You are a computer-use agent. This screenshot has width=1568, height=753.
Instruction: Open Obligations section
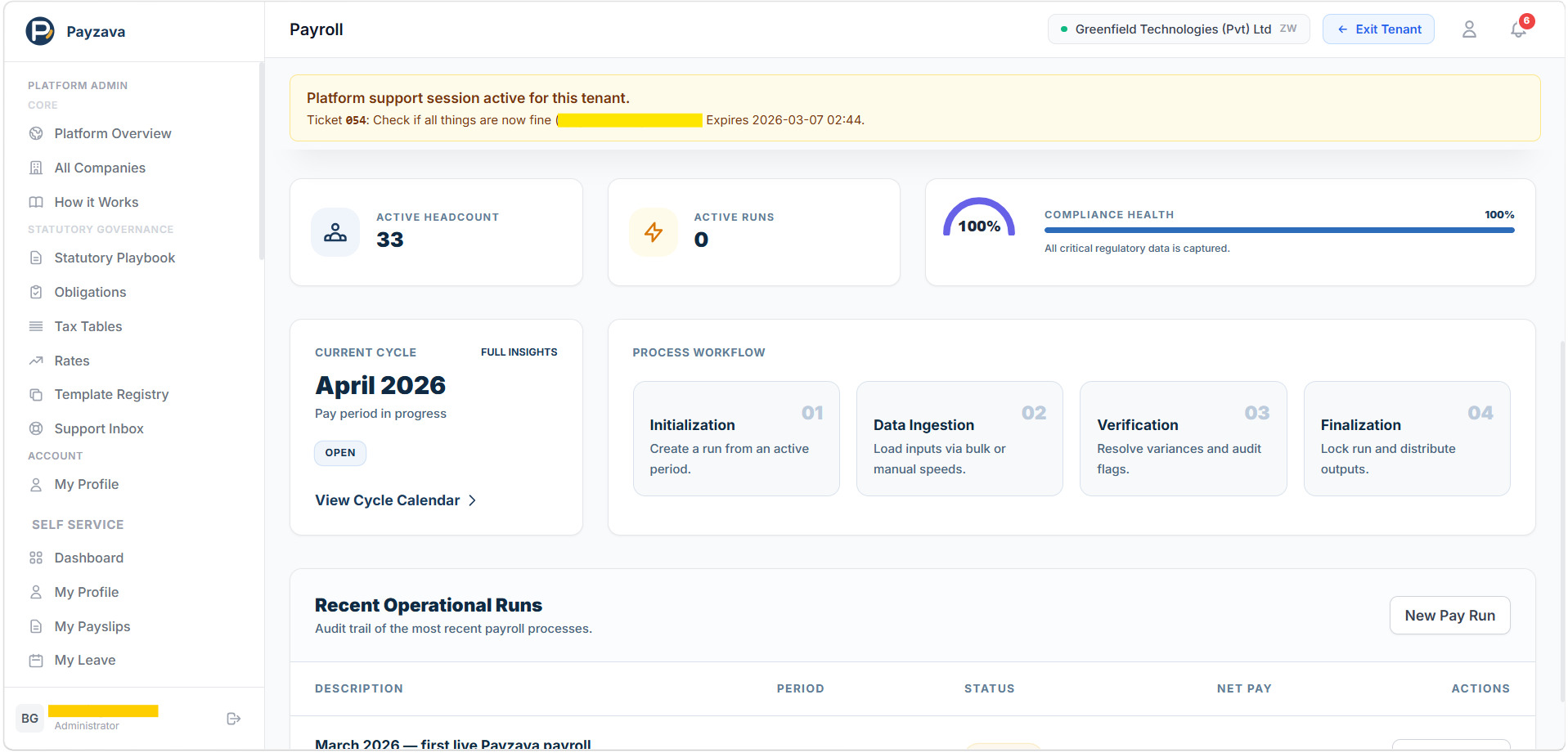click(x=90, y=292)
